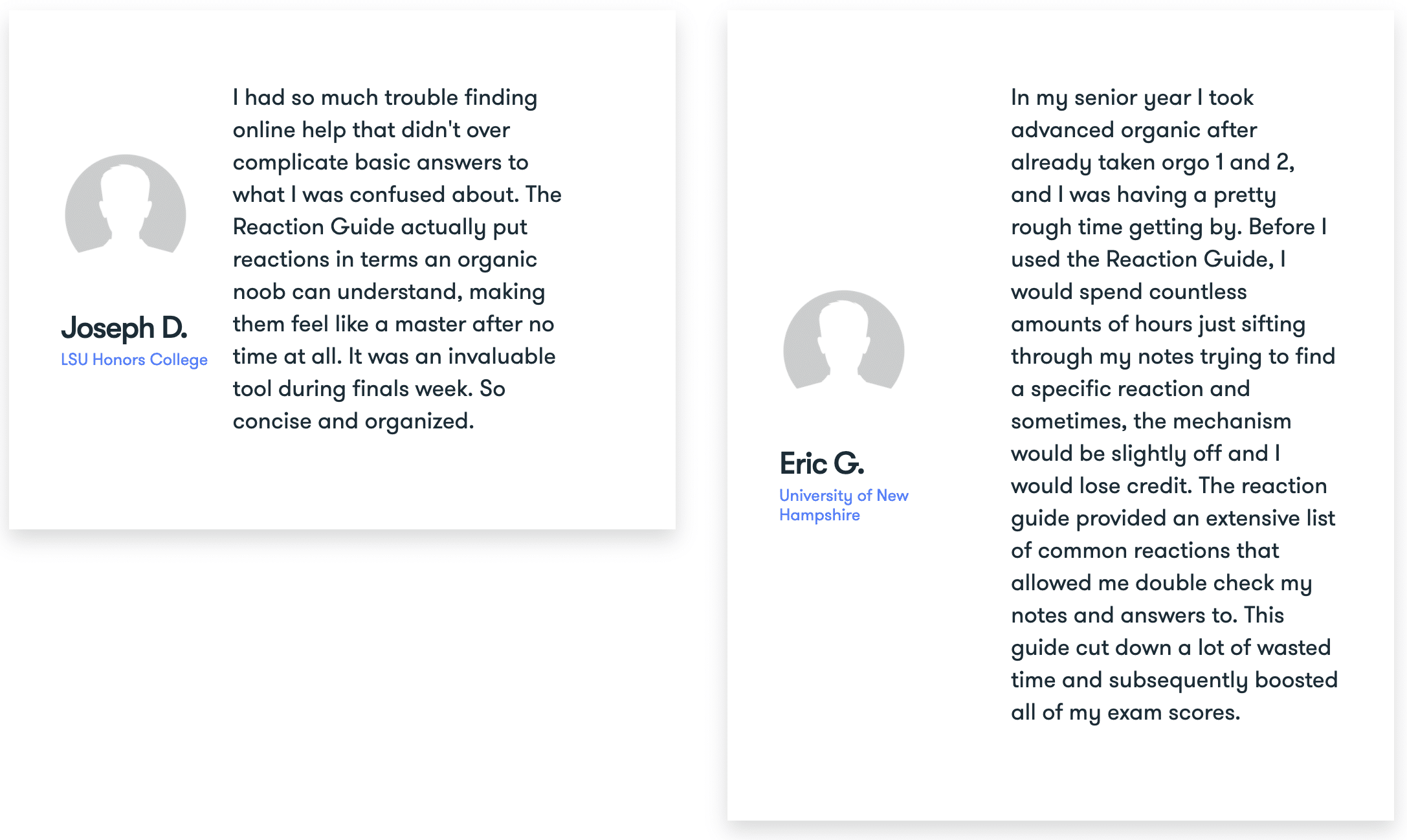Viewport: 1407px width, 840px height.
Task: Click the line "I had so much trouble finding"
Action: point(384,98)
